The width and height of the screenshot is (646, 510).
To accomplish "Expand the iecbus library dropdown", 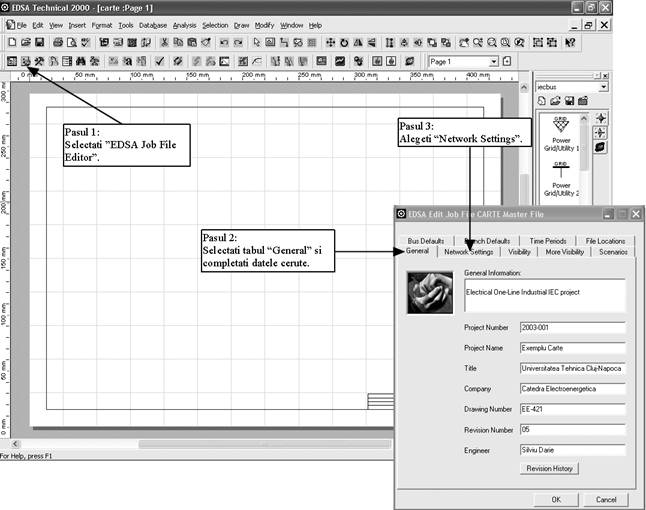I will click(x=603, y=87).
